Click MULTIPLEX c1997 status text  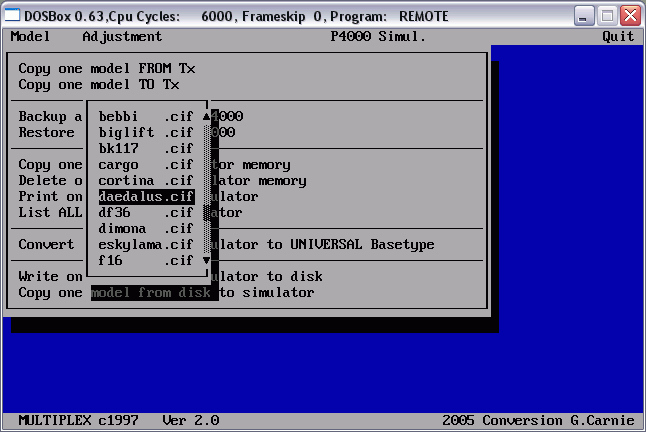point(78,420)
